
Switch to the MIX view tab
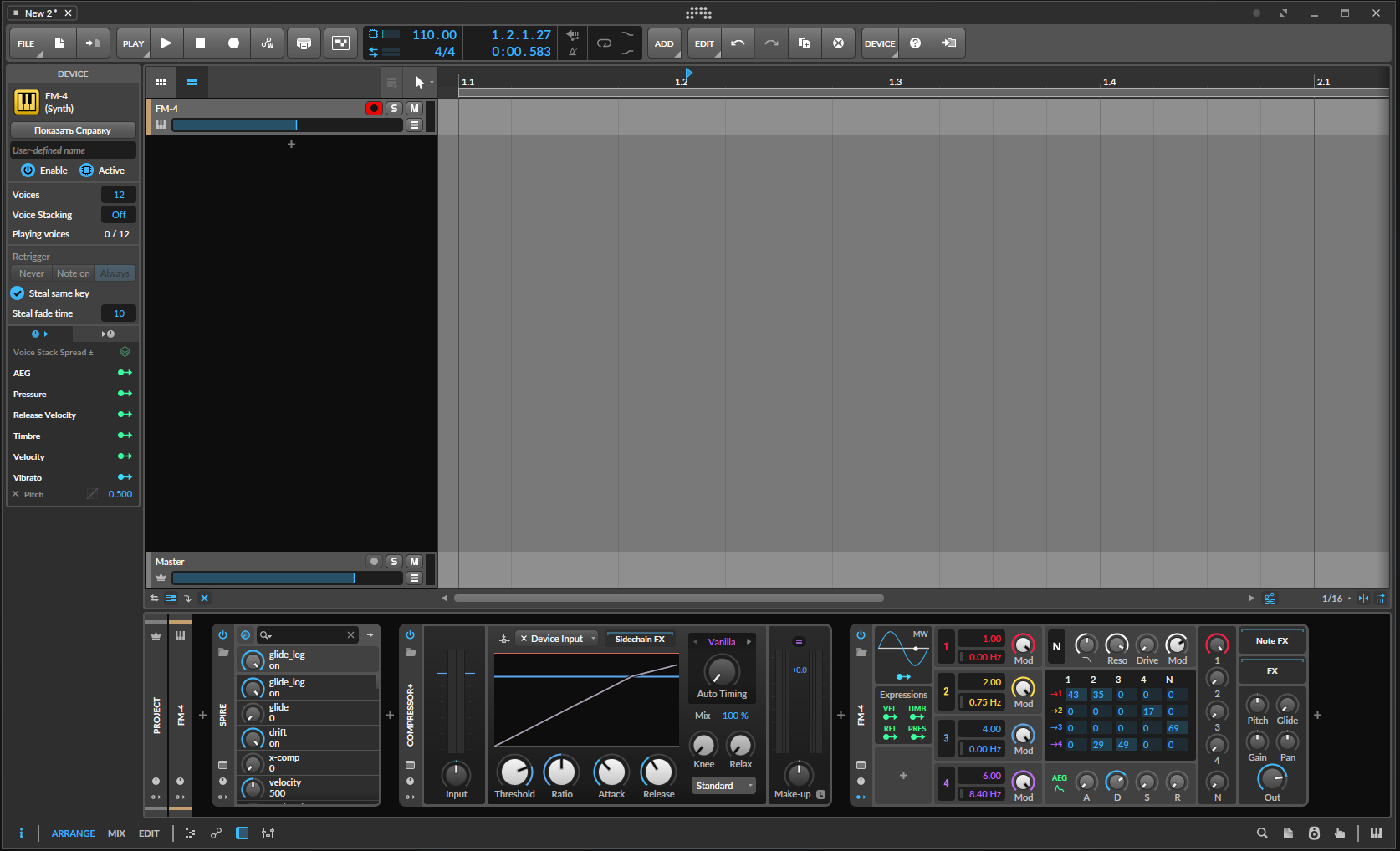(116, 833)
